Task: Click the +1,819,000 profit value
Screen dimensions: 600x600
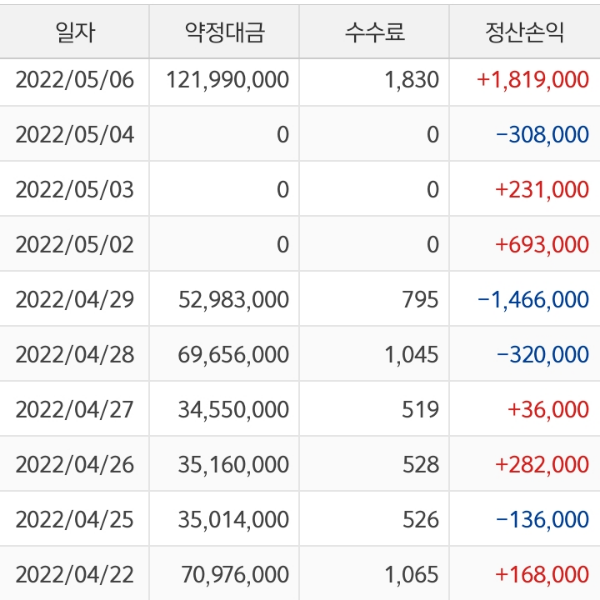Action: click(x=534, y=80)
